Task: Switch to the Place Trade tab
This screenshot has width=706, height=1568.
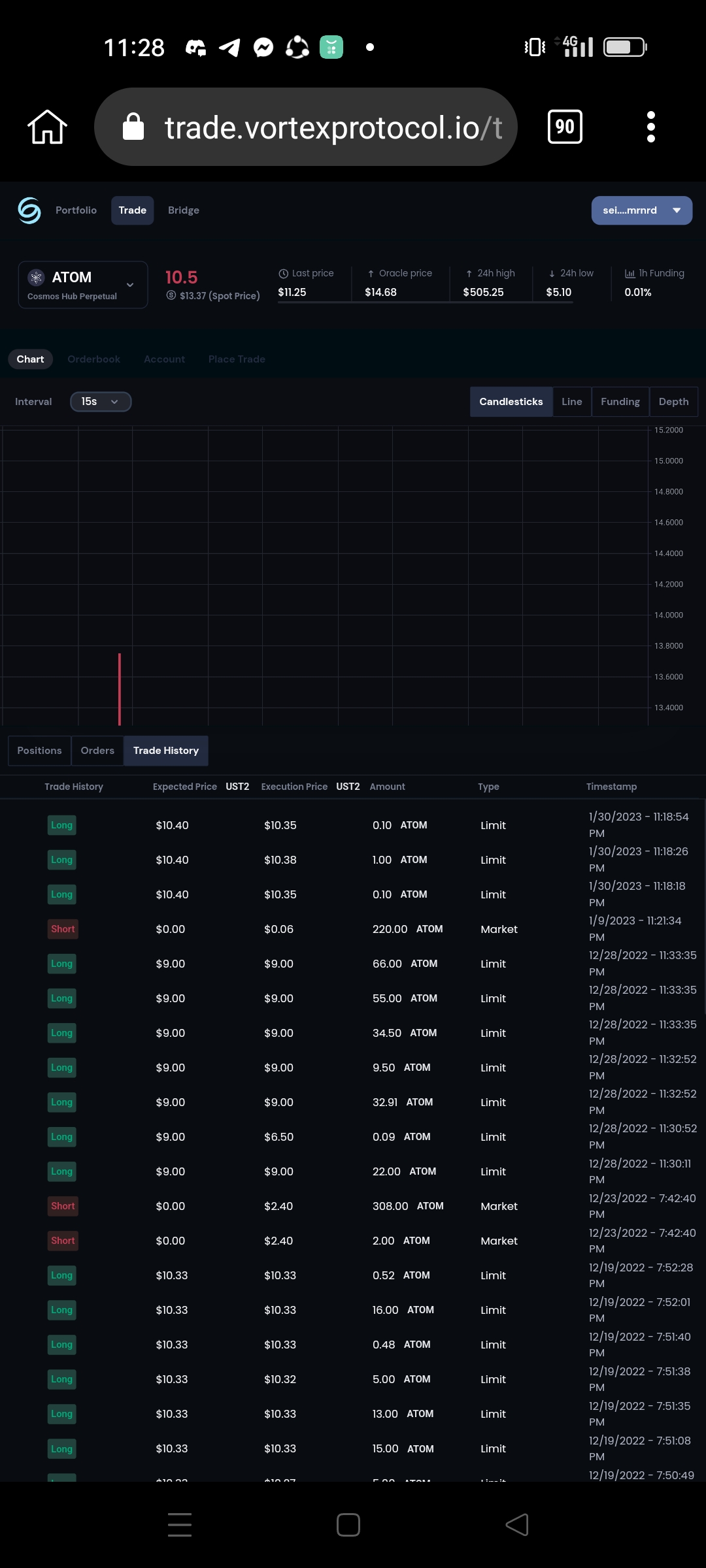Action: point(237,359)
